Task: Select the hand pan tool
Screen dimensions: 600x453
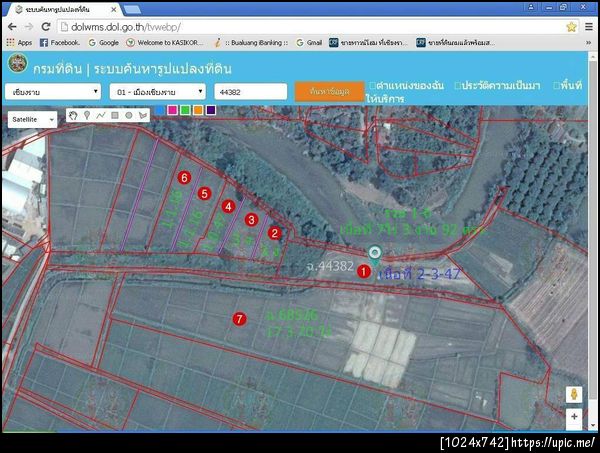Action: (73, 115)
